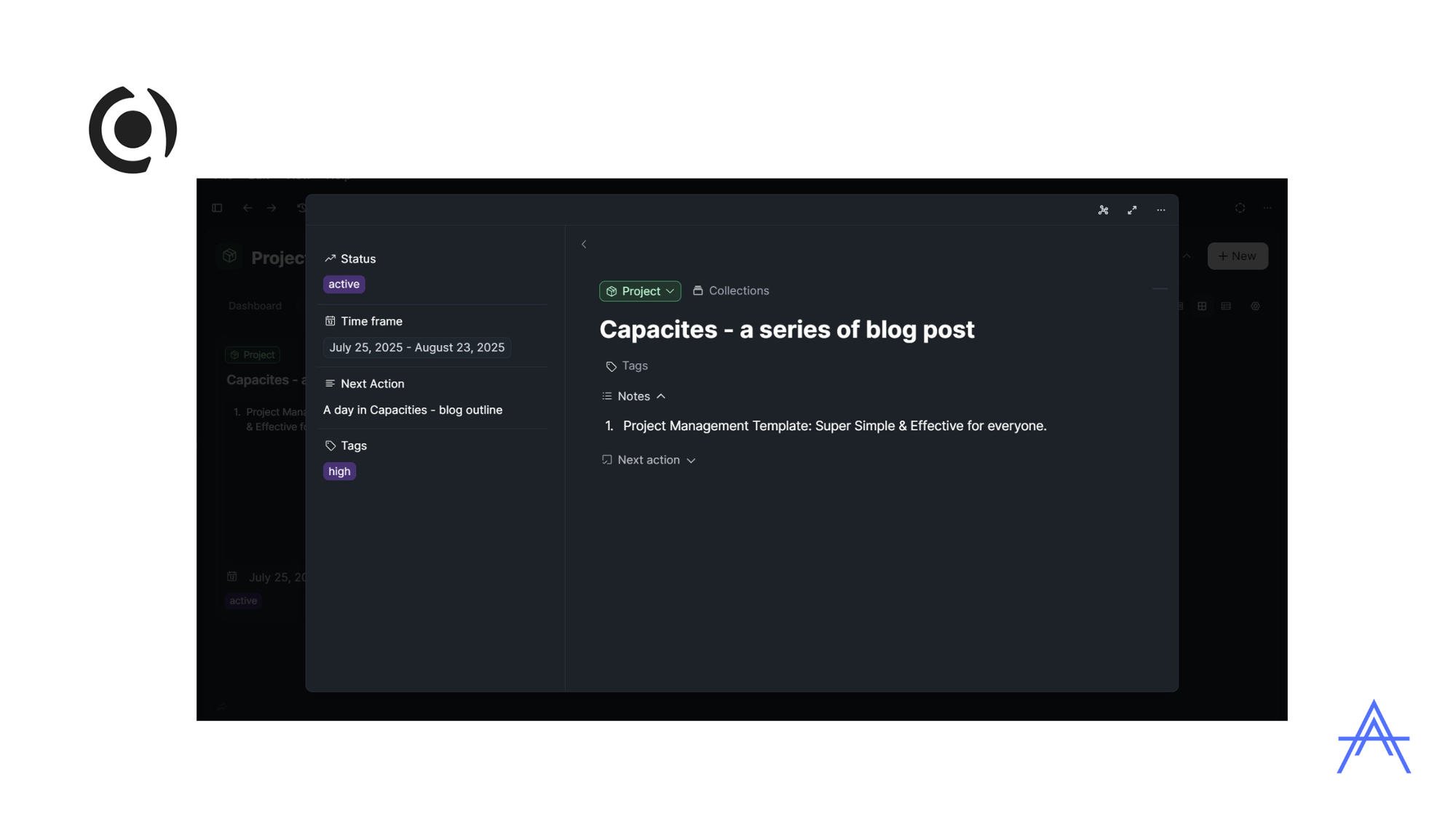Go forward using the background toolbar arrow
The height and width of the screenshot is (819, 1456).
click(272, 208)
